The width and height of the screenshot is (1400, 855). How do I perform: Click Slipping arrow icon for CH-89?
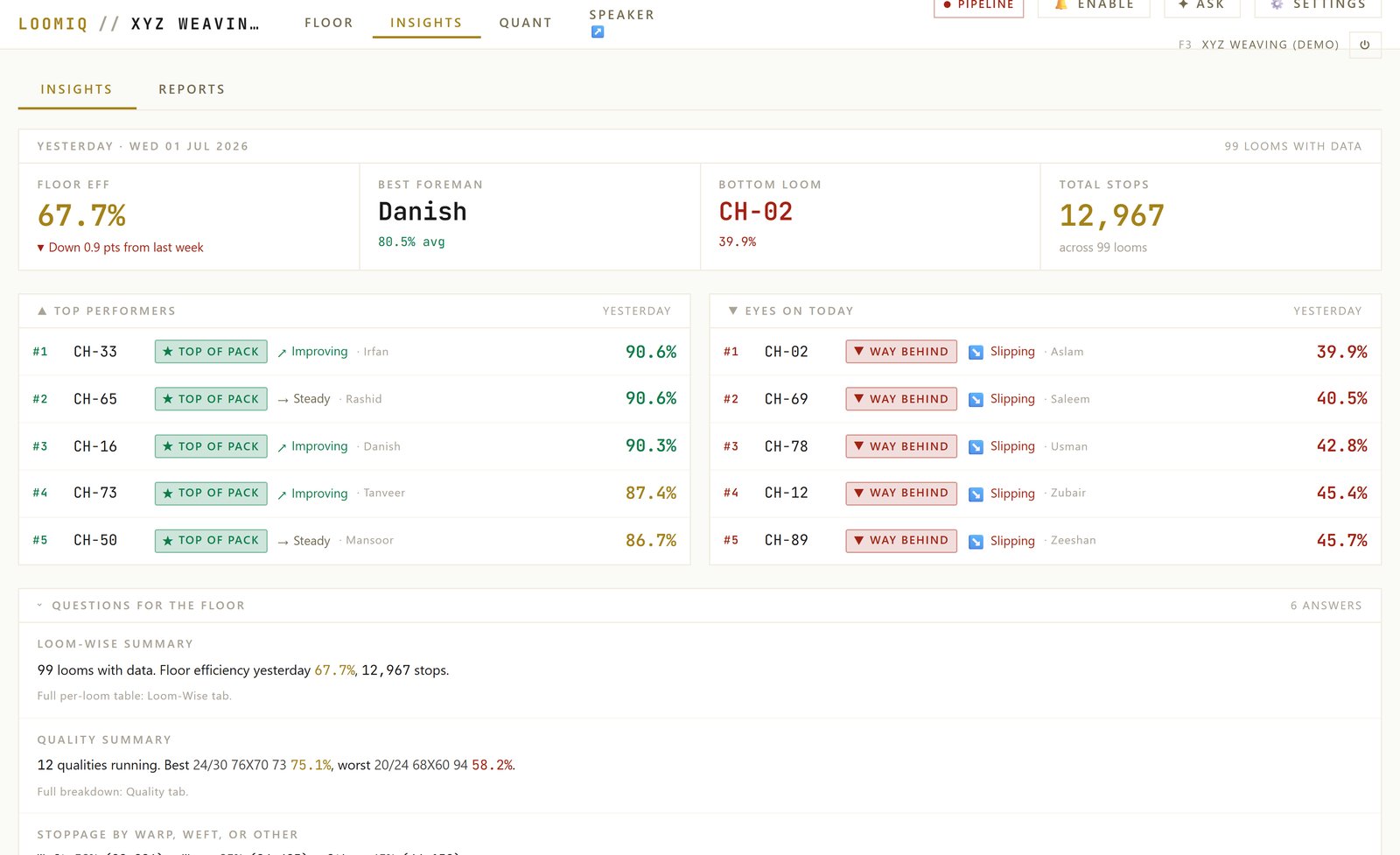976,541
